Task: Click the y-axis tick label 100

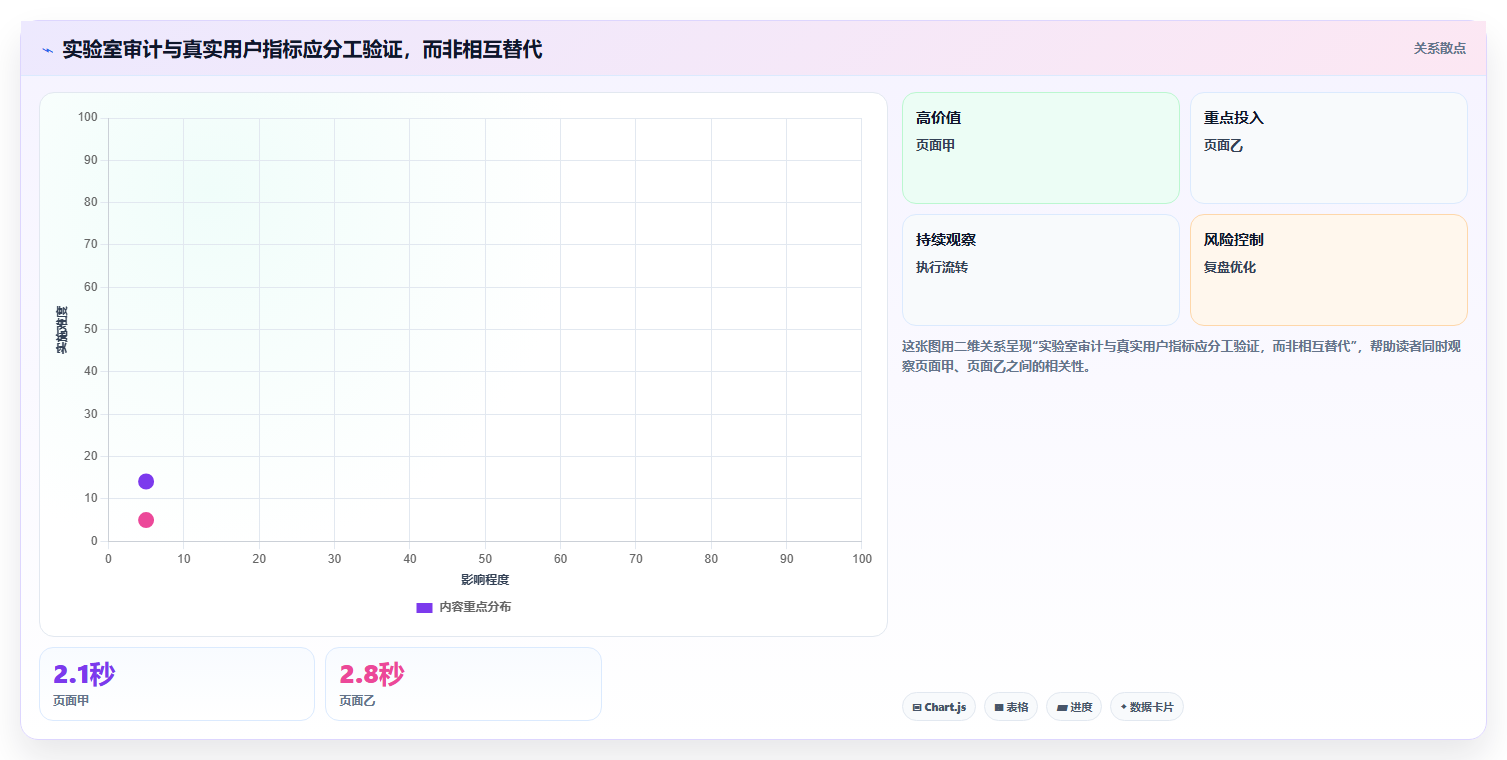Action: click(x=88, y=118)
